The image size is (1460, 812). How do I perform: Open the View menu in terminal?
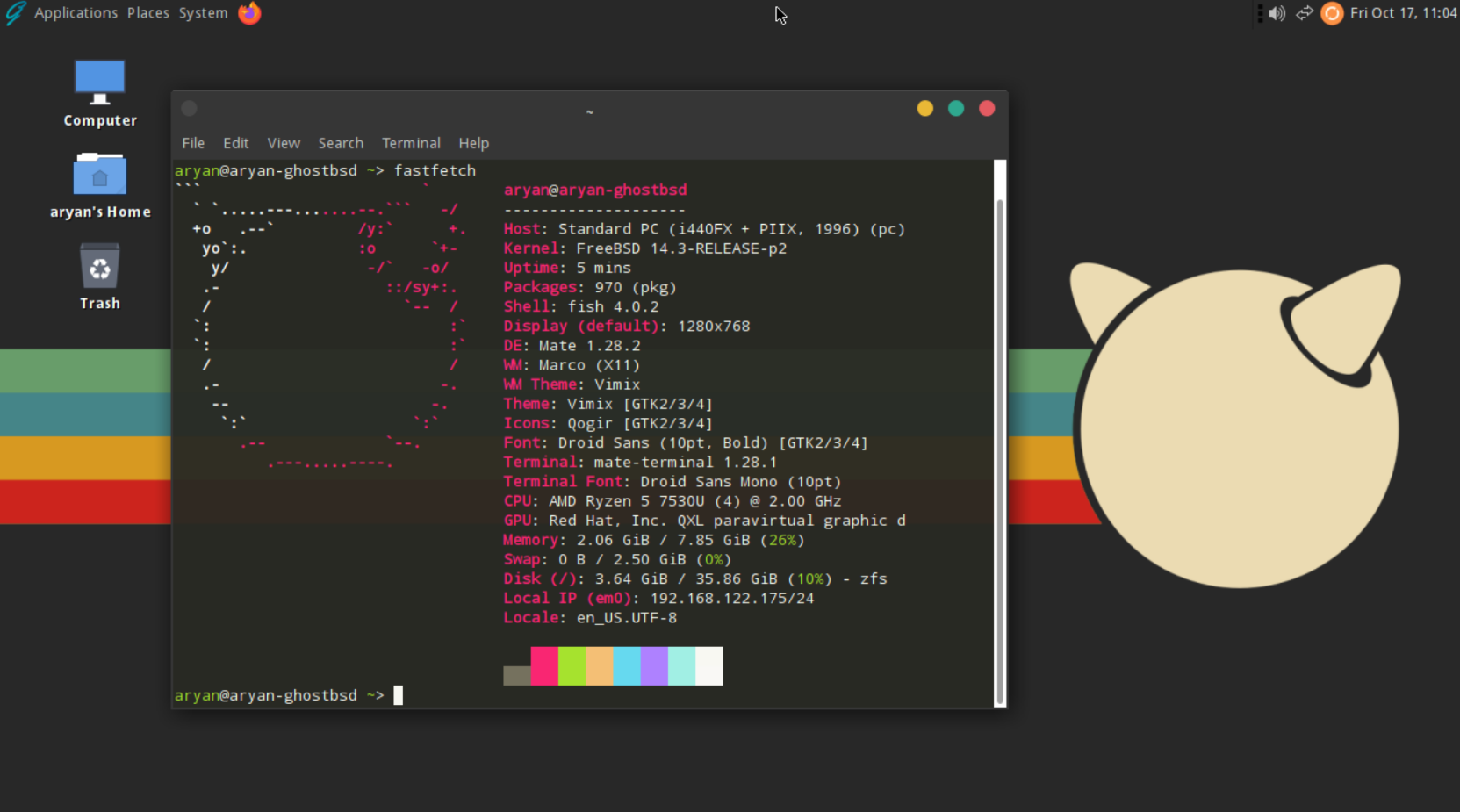[x=284, y=143]
